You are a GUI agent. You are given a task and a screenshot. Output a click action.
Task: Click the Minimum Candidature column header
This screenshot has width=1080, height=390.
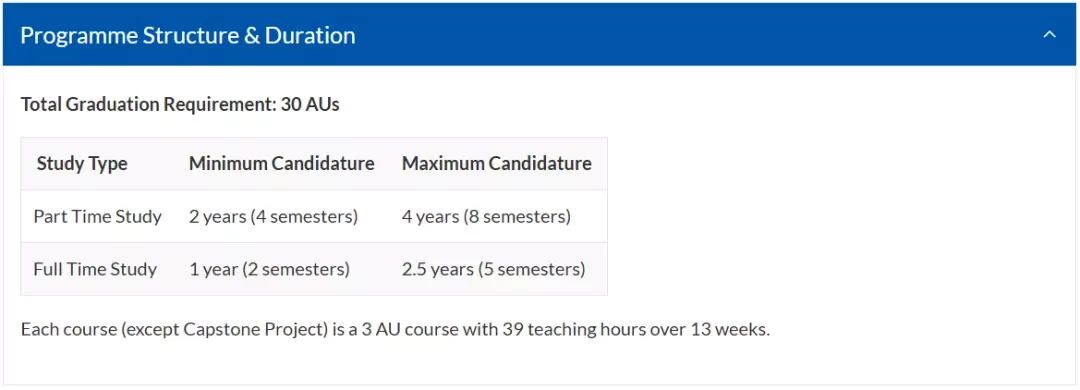click(282, 163)
